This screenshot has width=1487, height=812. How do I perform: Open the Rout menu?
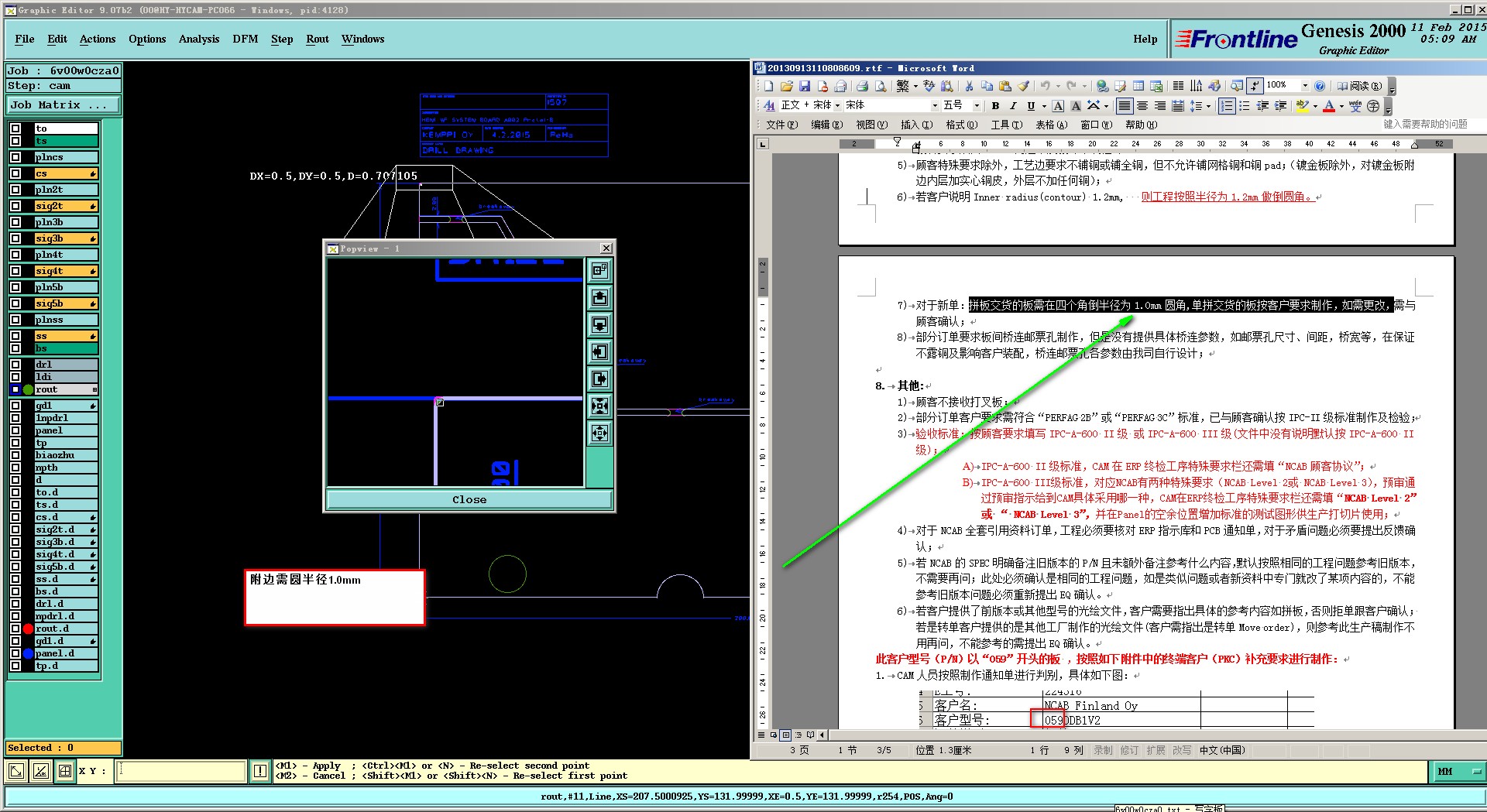coord(318,39)
